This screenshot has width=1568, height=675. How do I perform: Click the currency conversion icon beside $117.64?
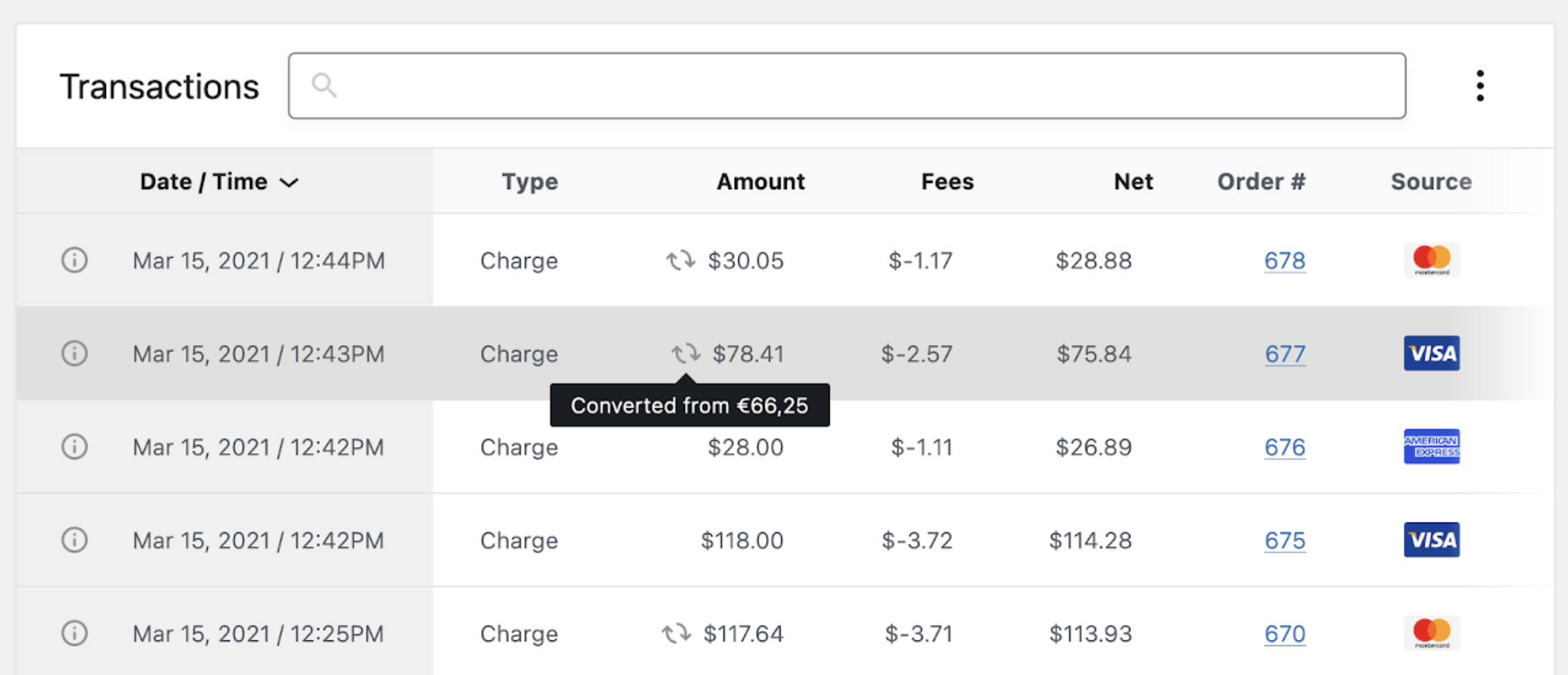(676, 633)
